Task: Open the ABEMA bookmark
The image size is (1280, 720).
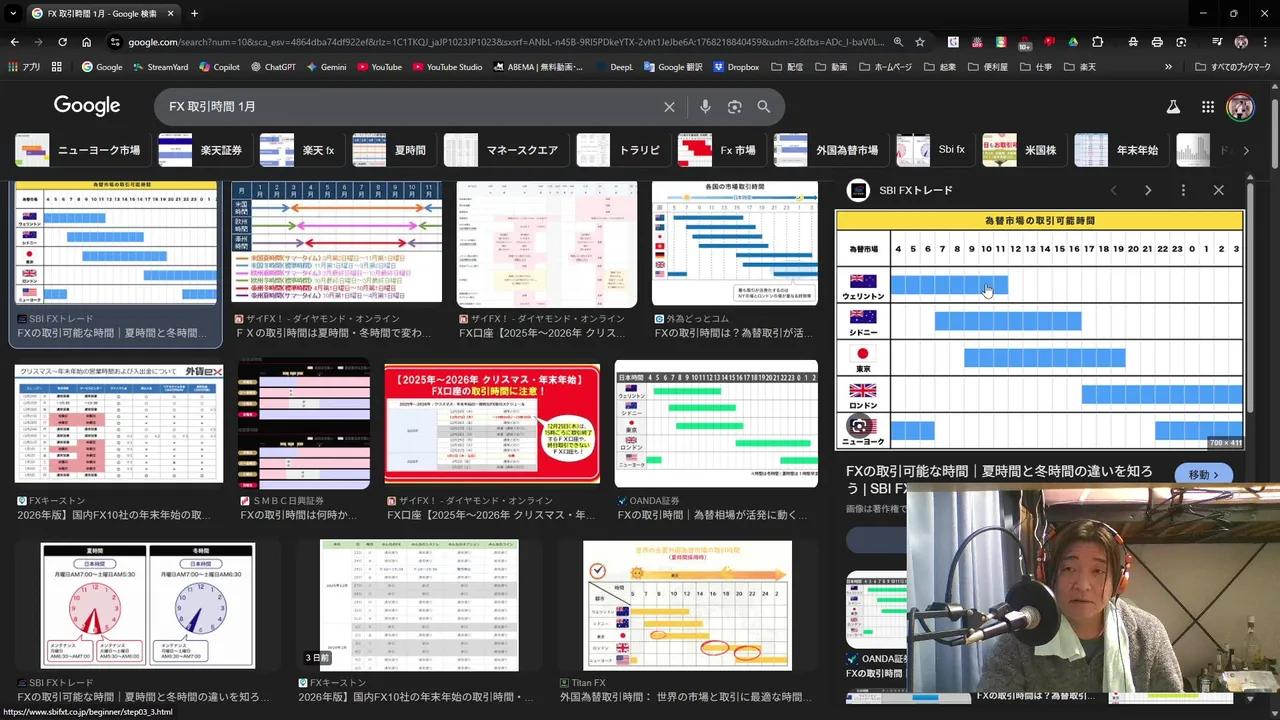Action: coord(538,67)
